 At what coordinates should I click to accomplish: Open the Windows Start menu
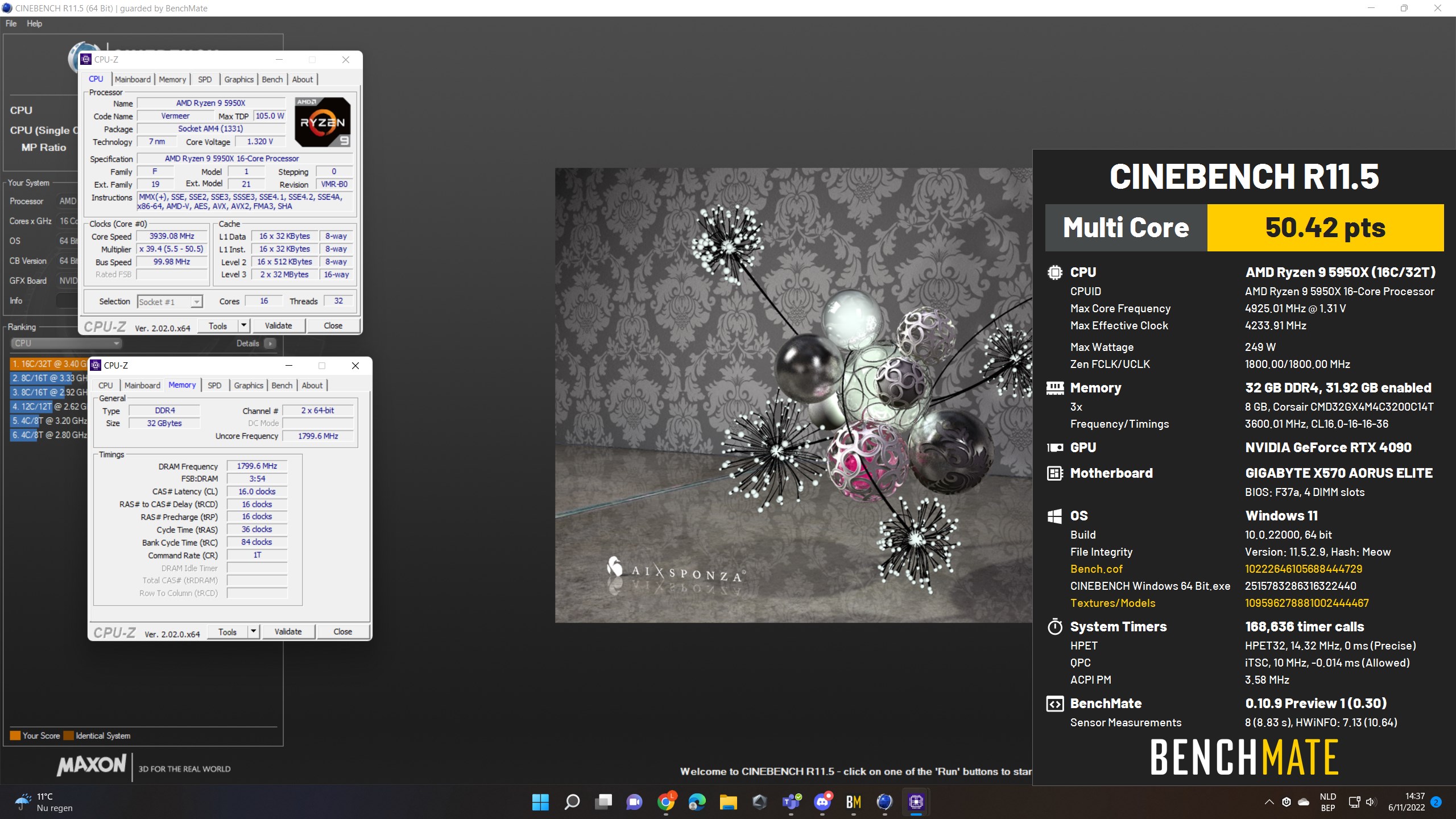click(540, 802)
